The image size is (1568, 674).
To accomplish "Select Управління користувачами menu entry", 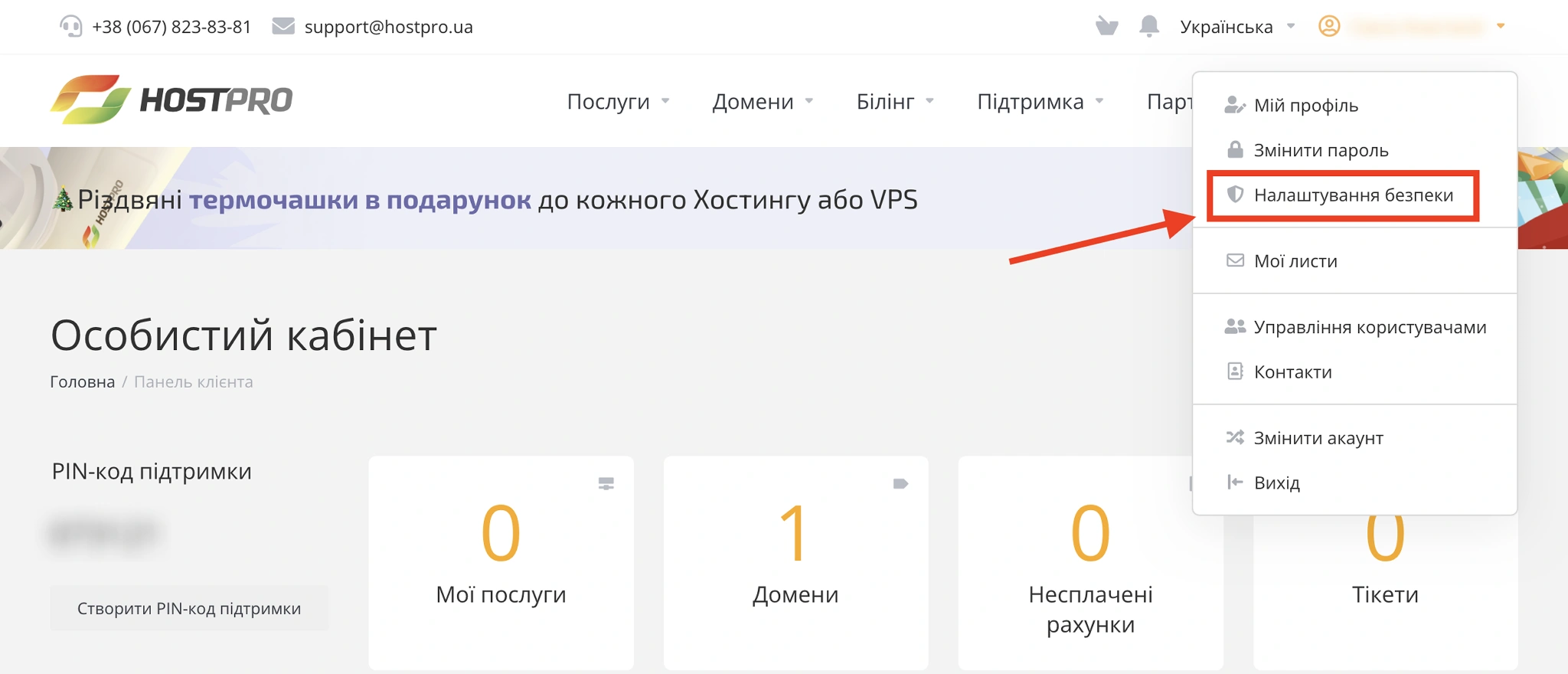I will pyautogui.click(x=1370, y=327).
